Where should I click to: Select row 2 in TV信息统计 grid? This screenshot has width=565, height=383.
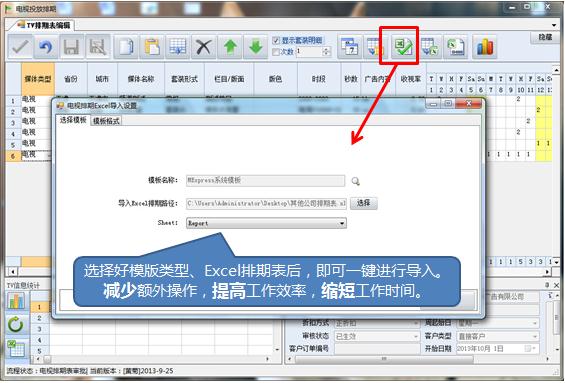(x=39, y=318)
